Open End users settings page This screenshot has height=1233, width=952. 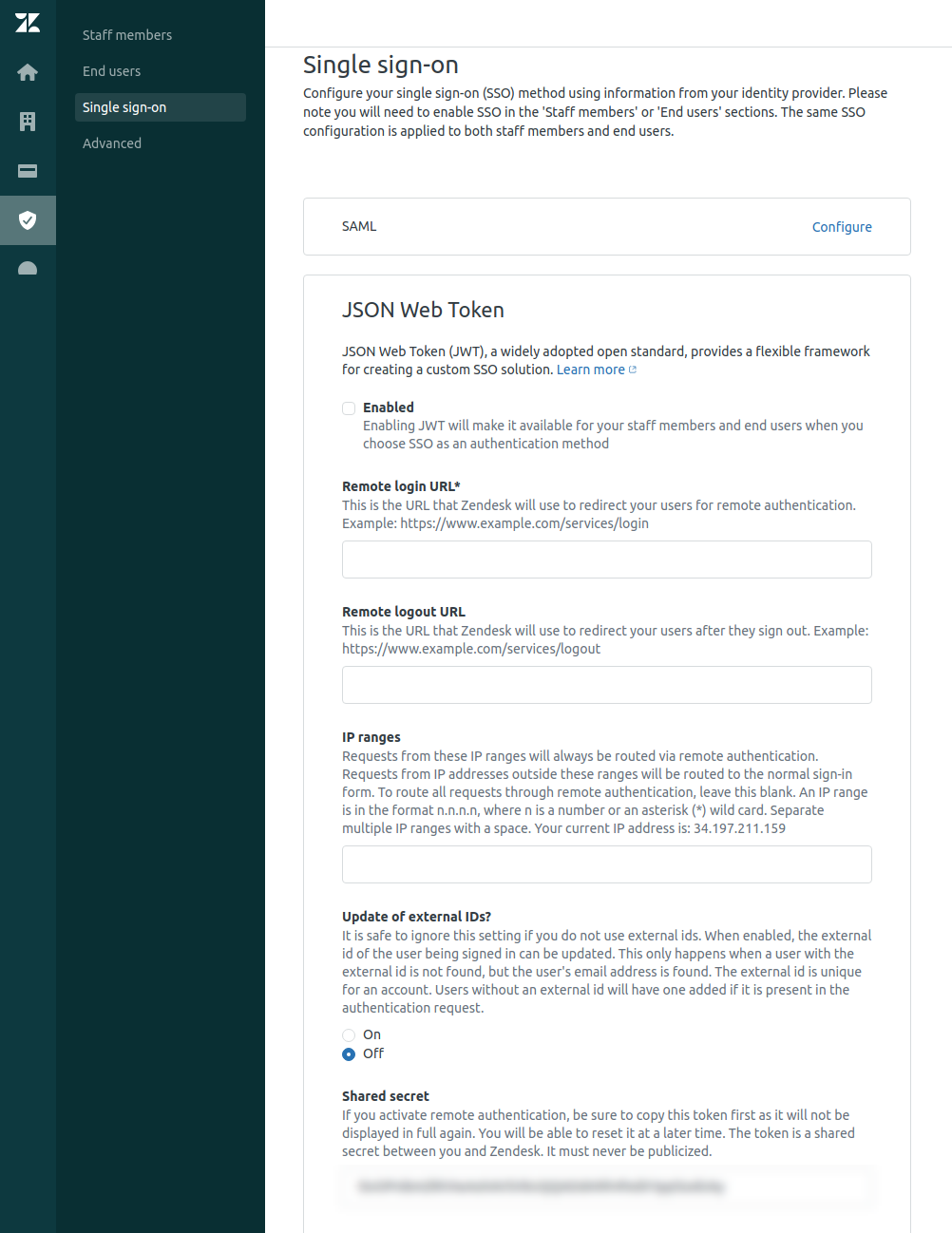111,71
